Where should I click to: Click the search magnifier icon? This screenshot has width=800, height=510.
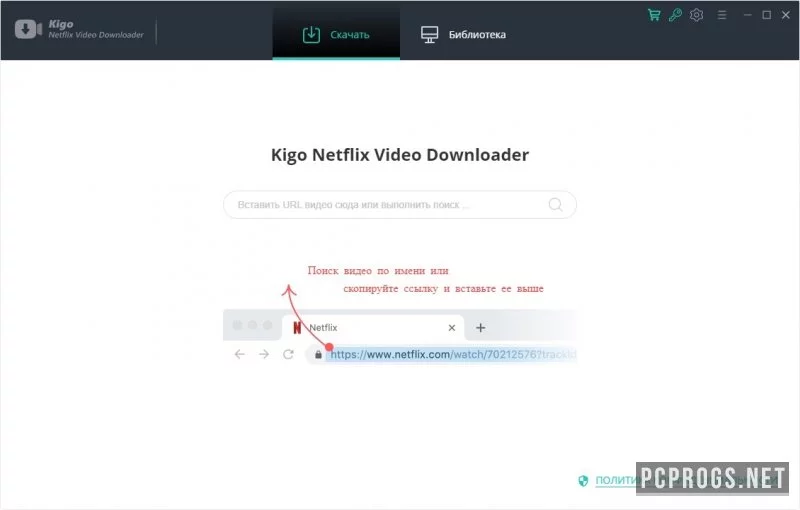[556, 205]
